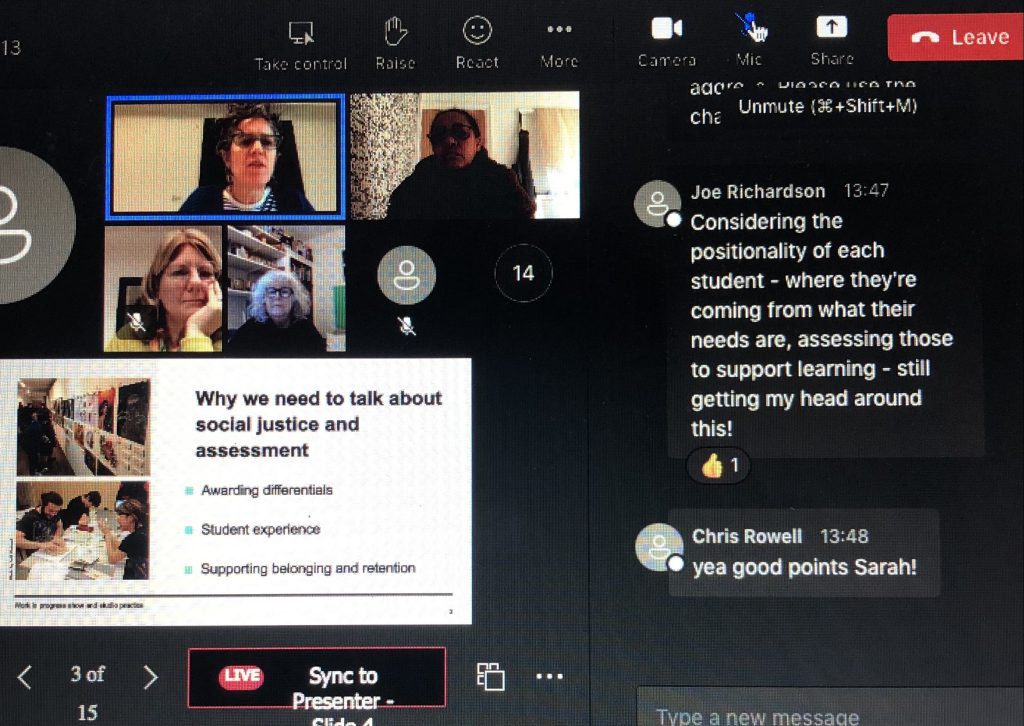This screenshot has height=726, width=1024.
Task: Click the 'Student experience' bullet
Action: coord(261,529)
